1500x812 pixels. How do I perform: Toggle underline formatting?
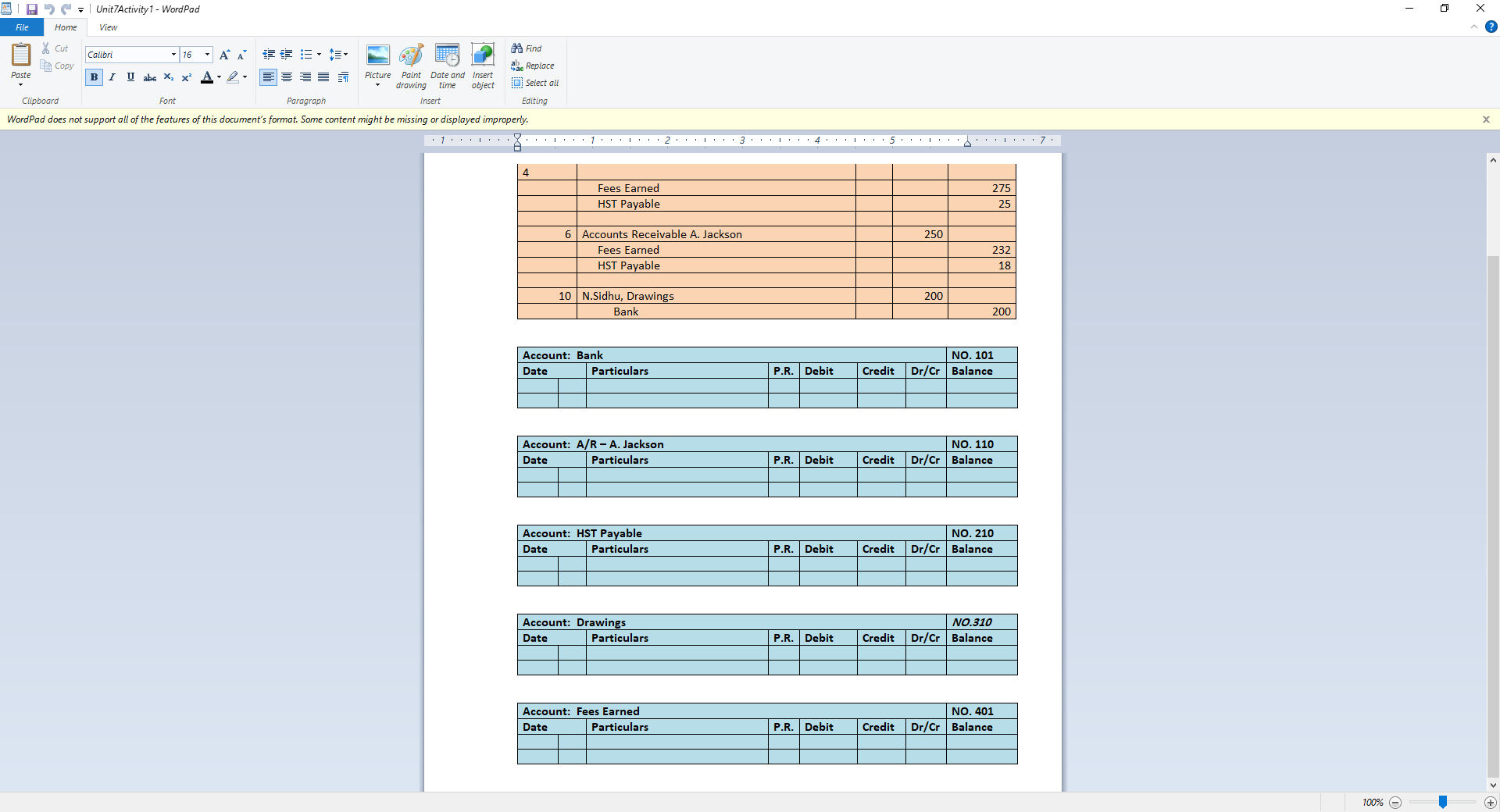(x=130, y=77)
